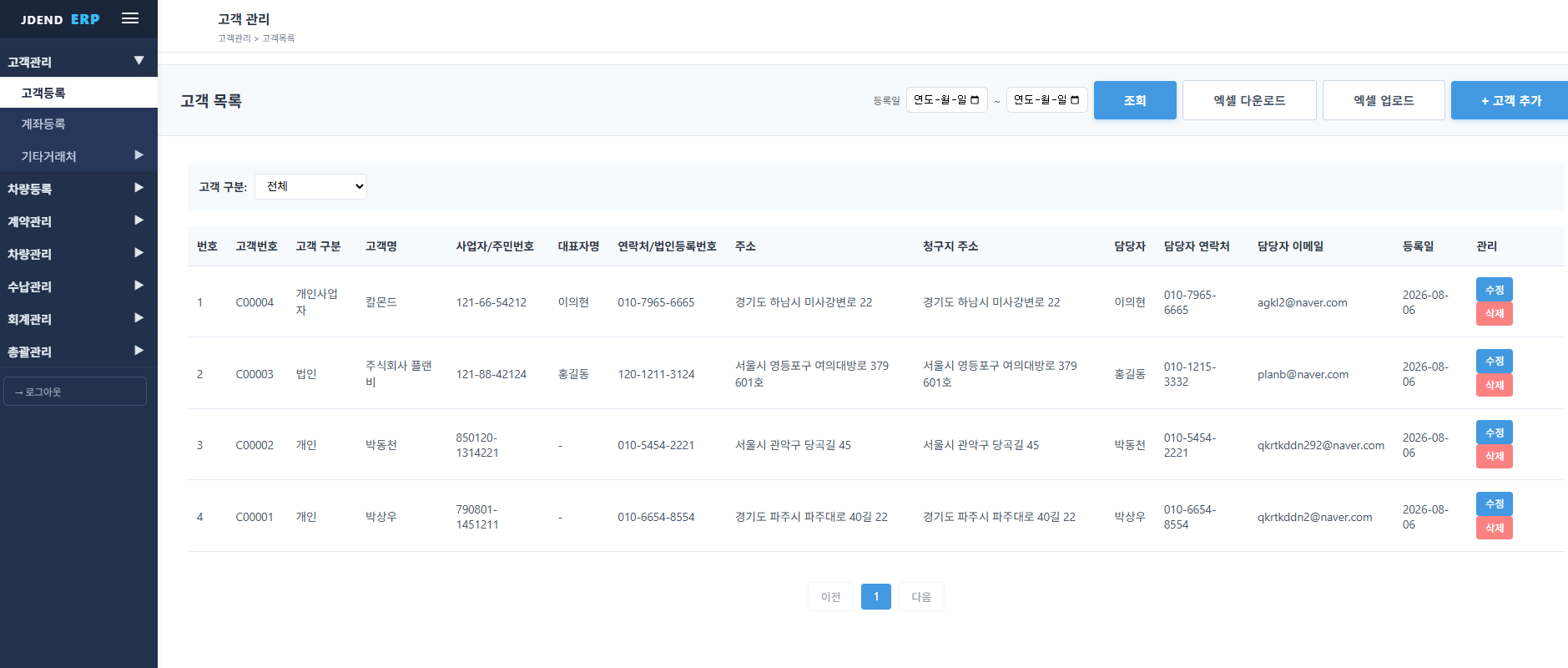Expand the 차량등록 menu arrow

[139, 188]
